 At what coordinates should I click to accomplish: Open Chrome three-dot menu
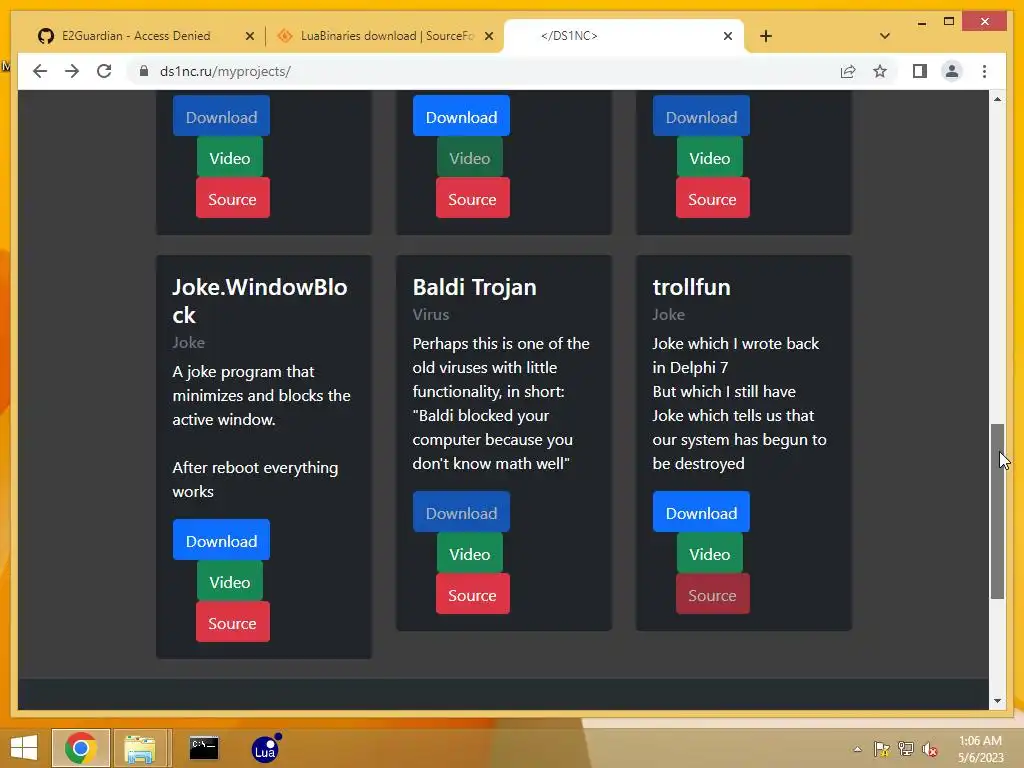(x=984, y=71)
